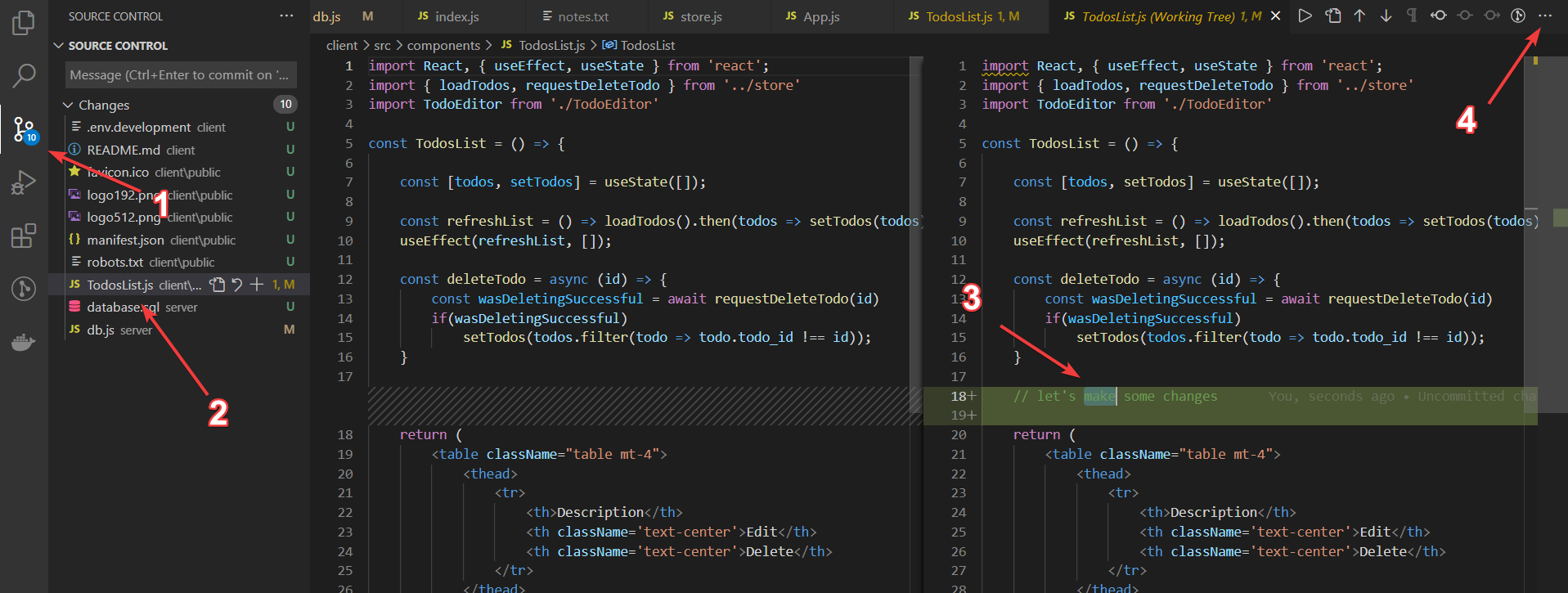Open the Docker view in activity bar
1568x593 pixels.
point(24,342)
